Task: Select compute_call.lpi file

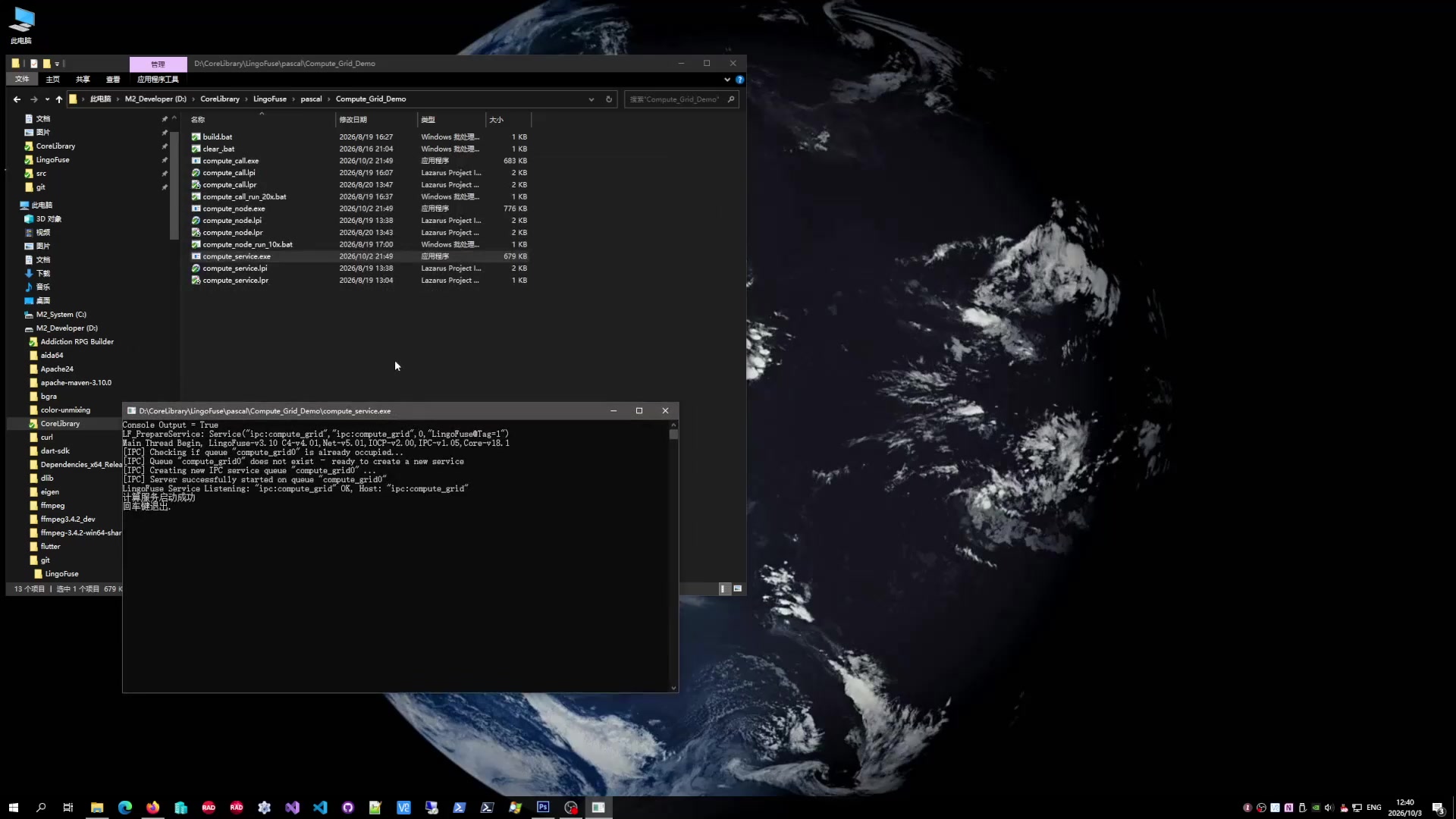Action: 229,173
